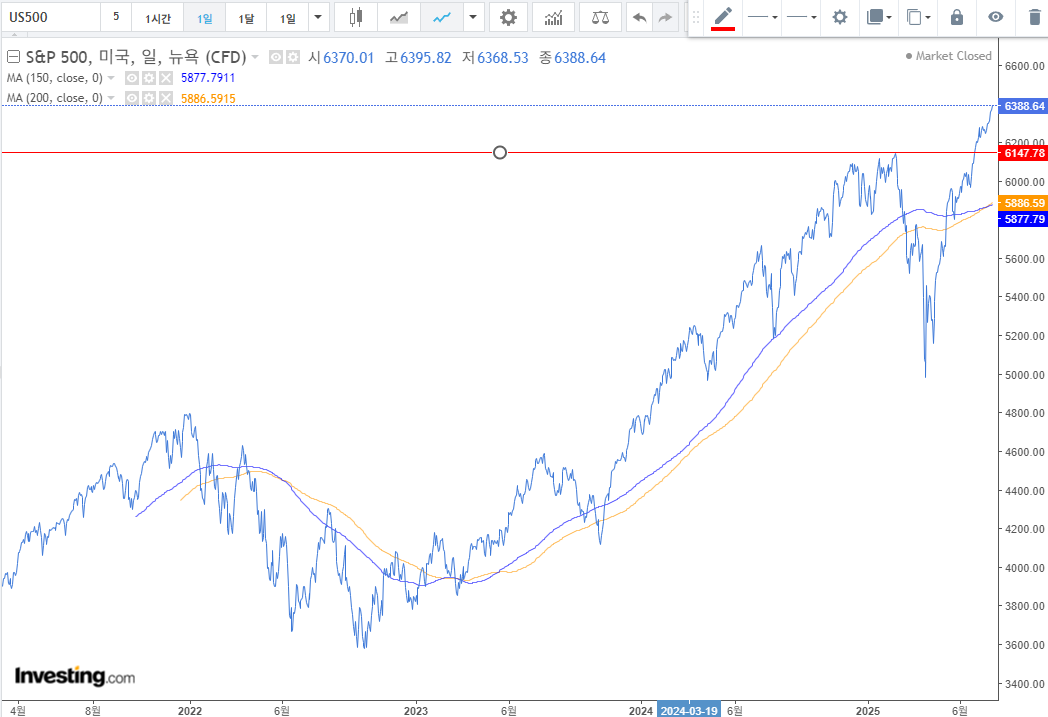Undo the last chart action
The width and height of the screenshot is (1048, 717).
(x=640, y=17)
